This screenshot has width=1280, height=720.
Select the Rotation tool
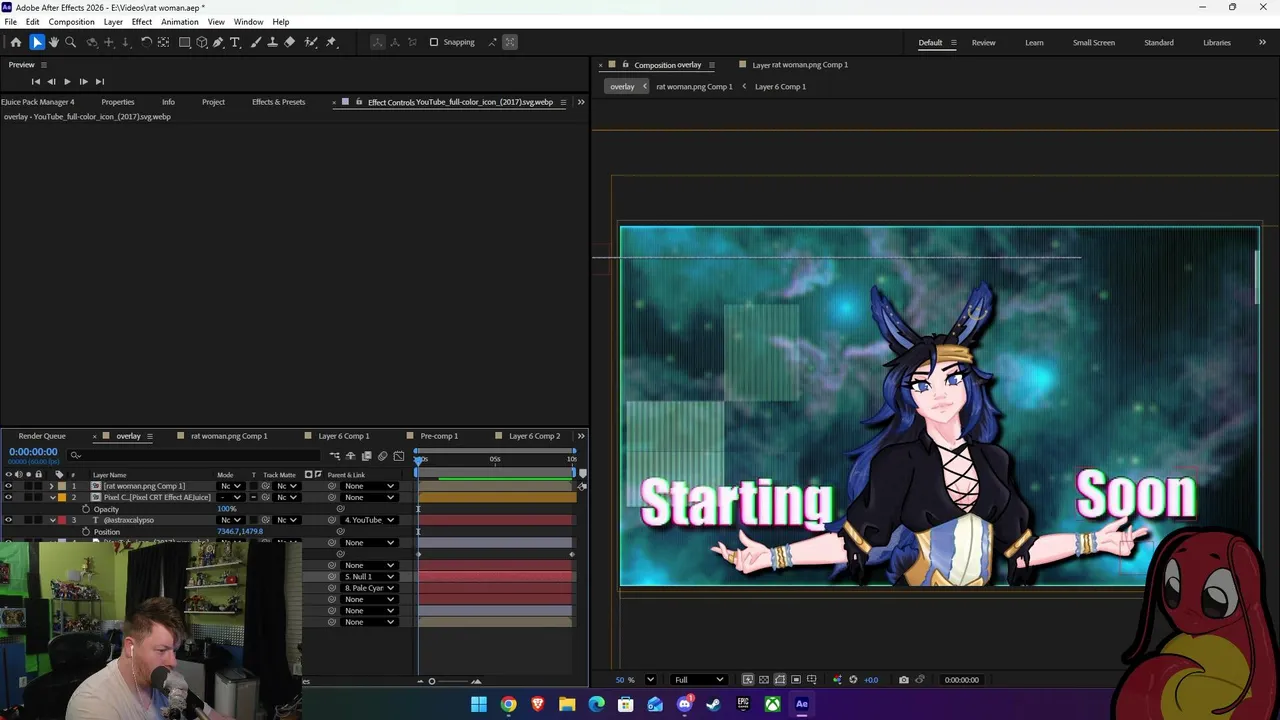point(146,42)
